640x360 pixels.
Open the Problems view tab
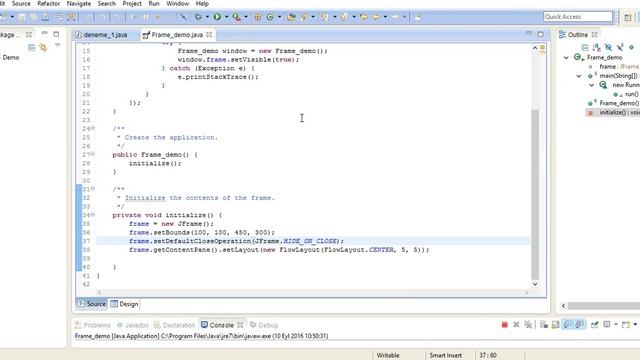(93, 325)
